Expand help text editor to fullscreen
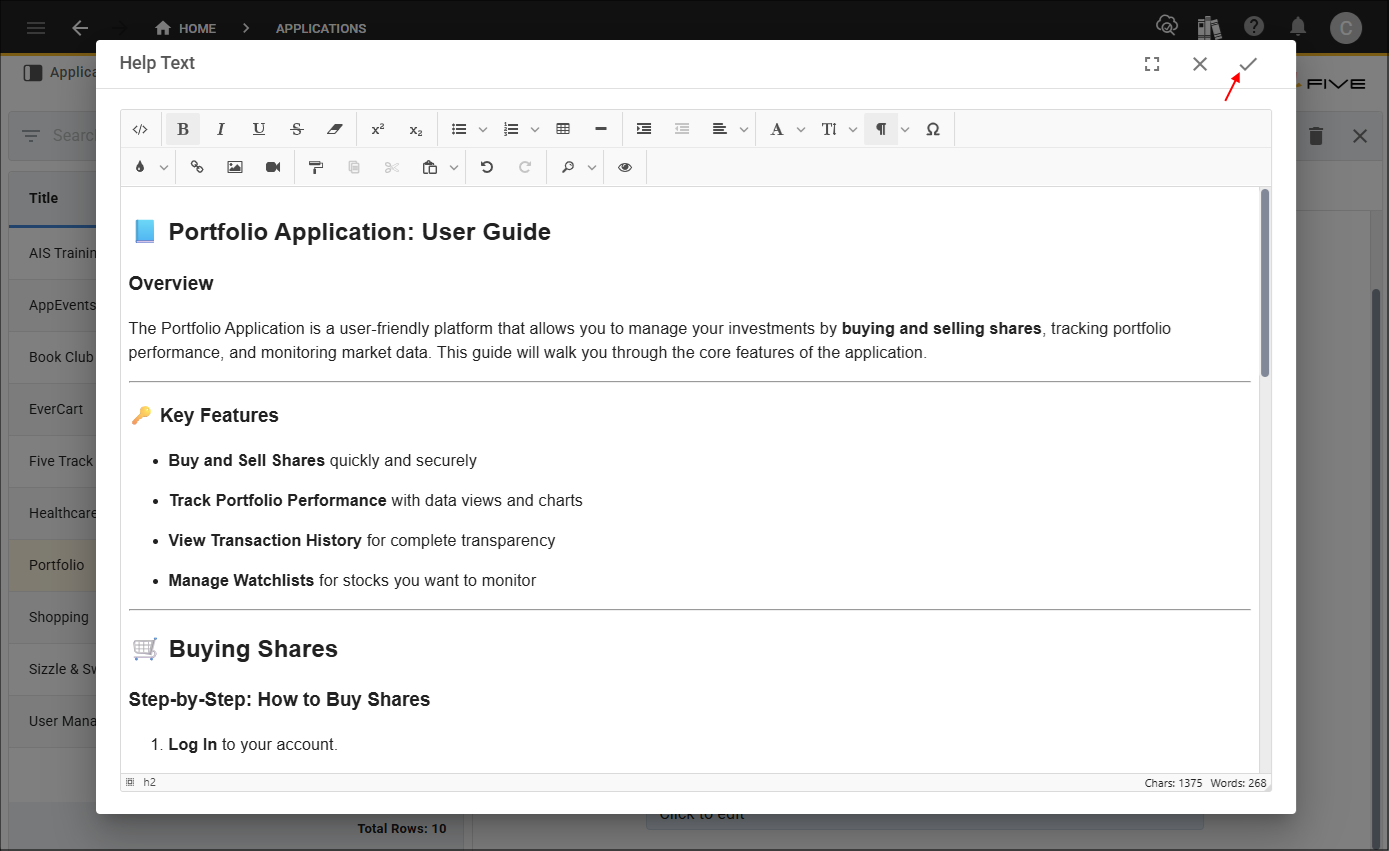The height and width of the screenshot is (851, 1389). coord(1152,64)
